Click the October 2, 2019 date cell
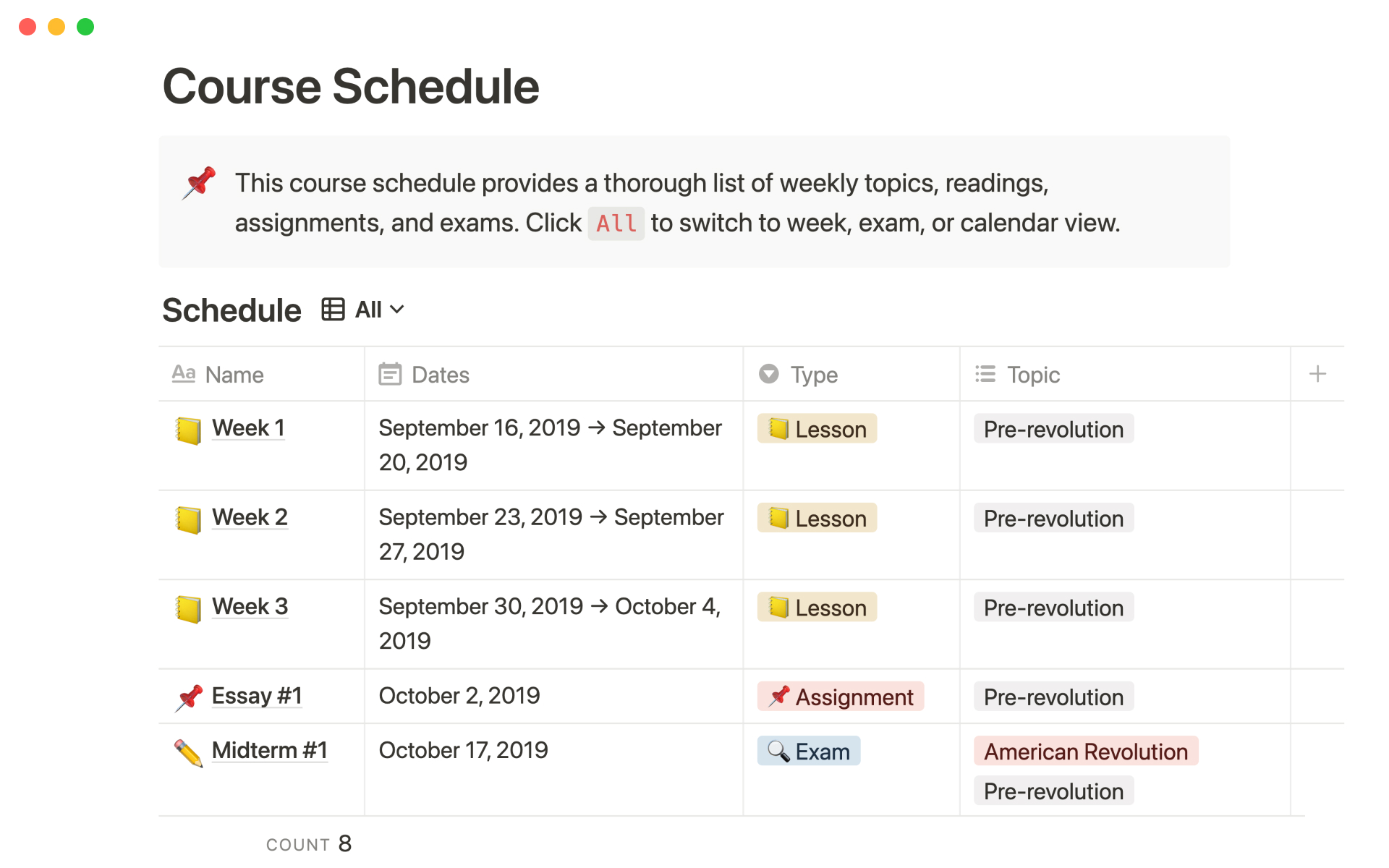1389x868 pixels. (459, 696)
